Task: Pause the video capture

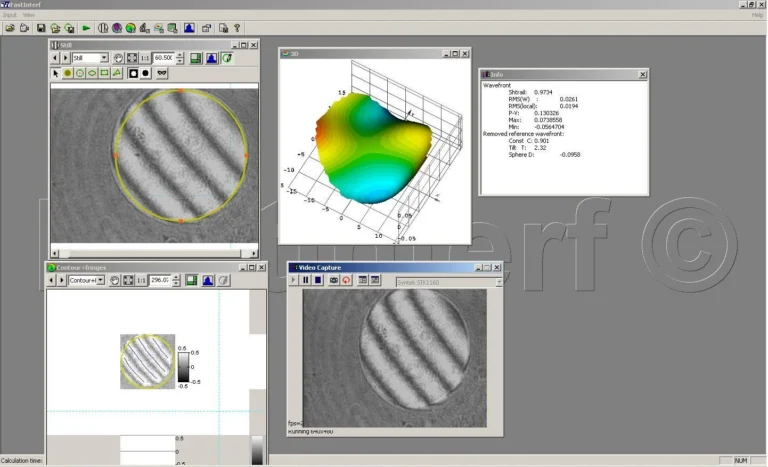Action: [306, 280]
